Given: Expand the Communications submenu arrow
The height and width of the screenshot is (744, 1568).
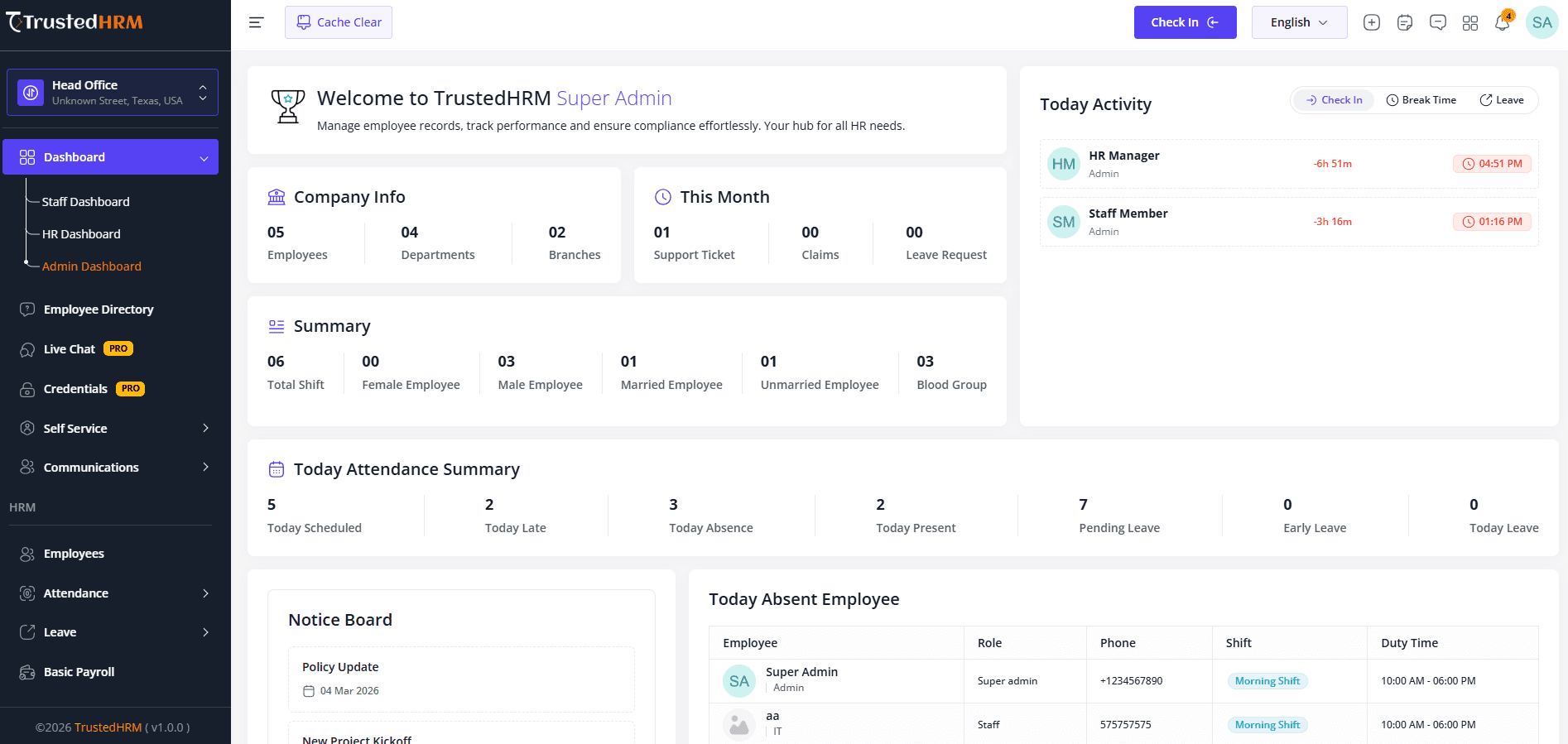Looking at the screenshot, I should 205,468.
